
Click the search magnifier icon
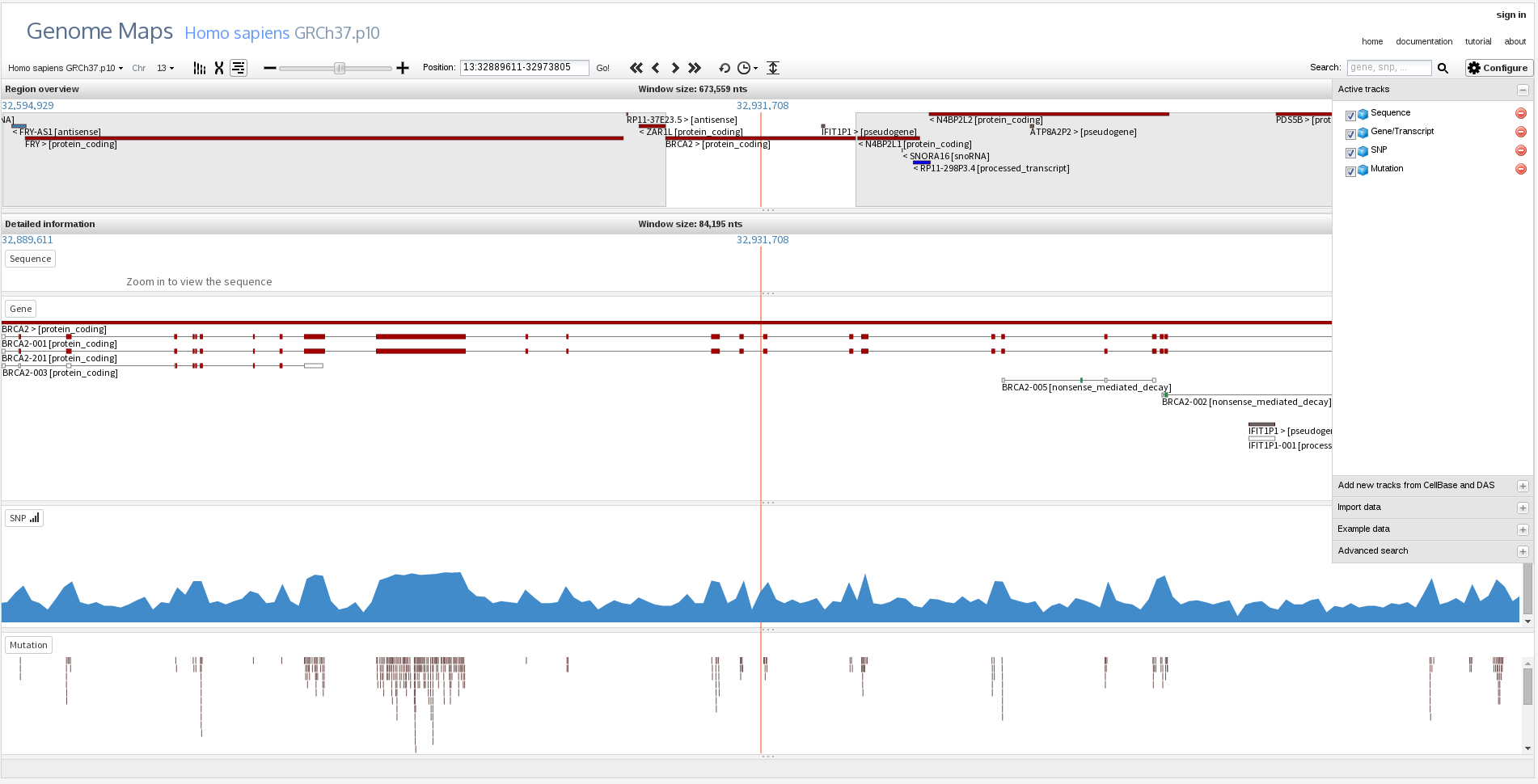1443,68
